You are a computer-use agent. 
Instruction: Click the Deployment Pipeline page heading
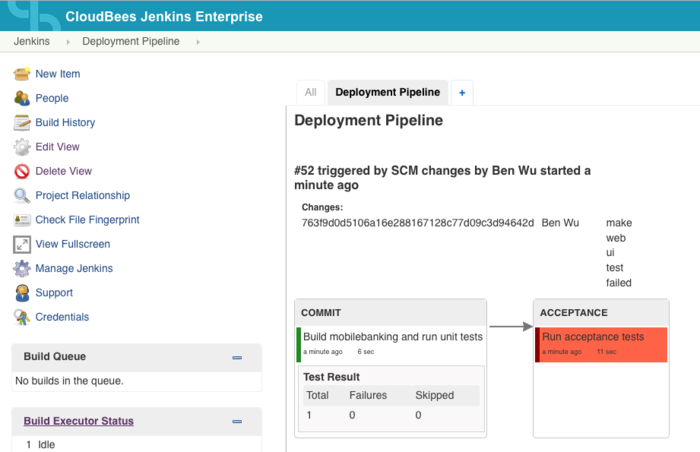368,120
